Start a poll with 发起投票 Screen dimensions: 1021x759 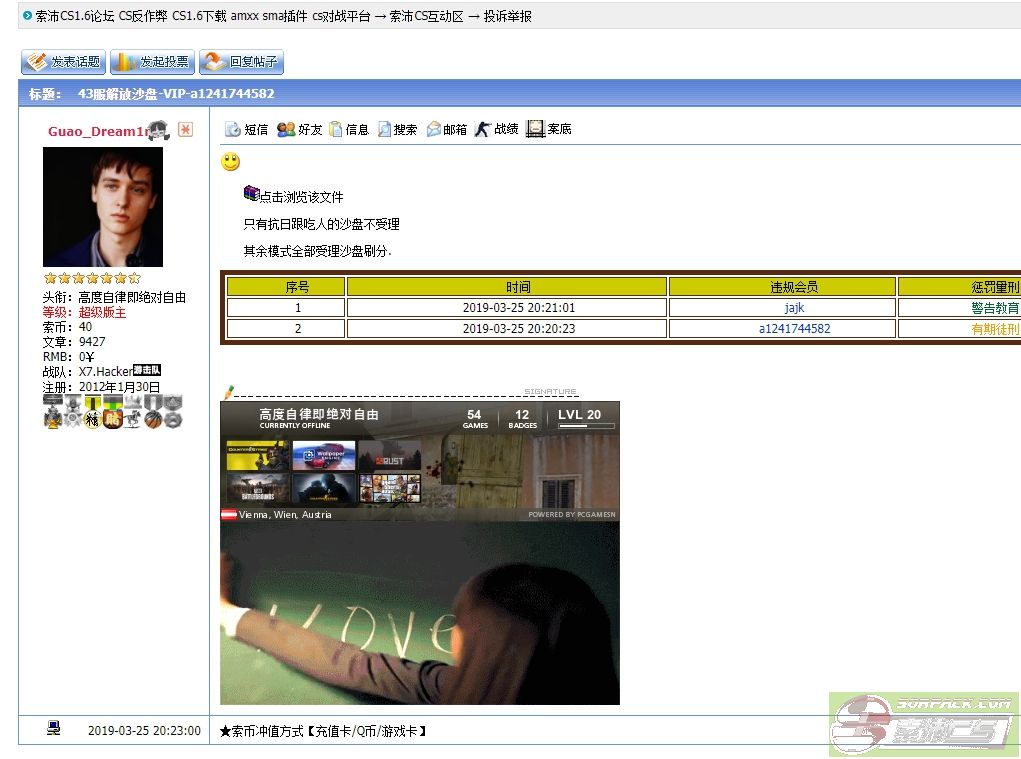(x=152, y=62)
